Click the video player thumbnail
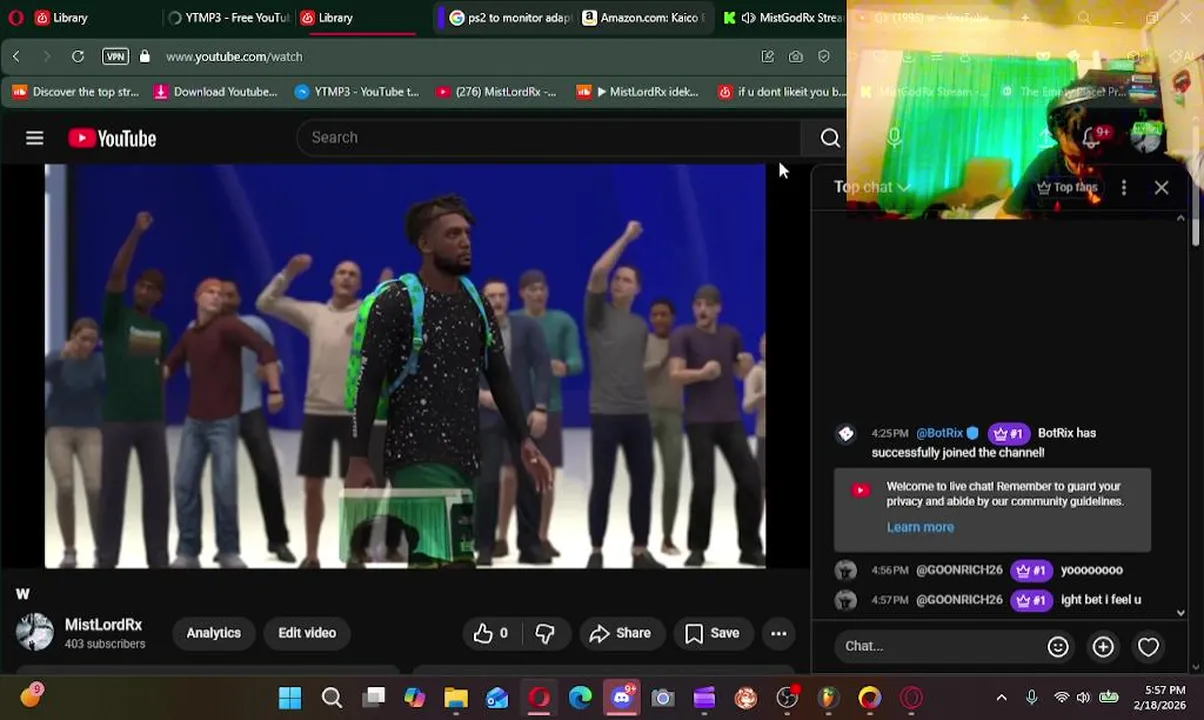Image resolution: width=1204 pixels, height=720 pixels. (x=405, y=366)
